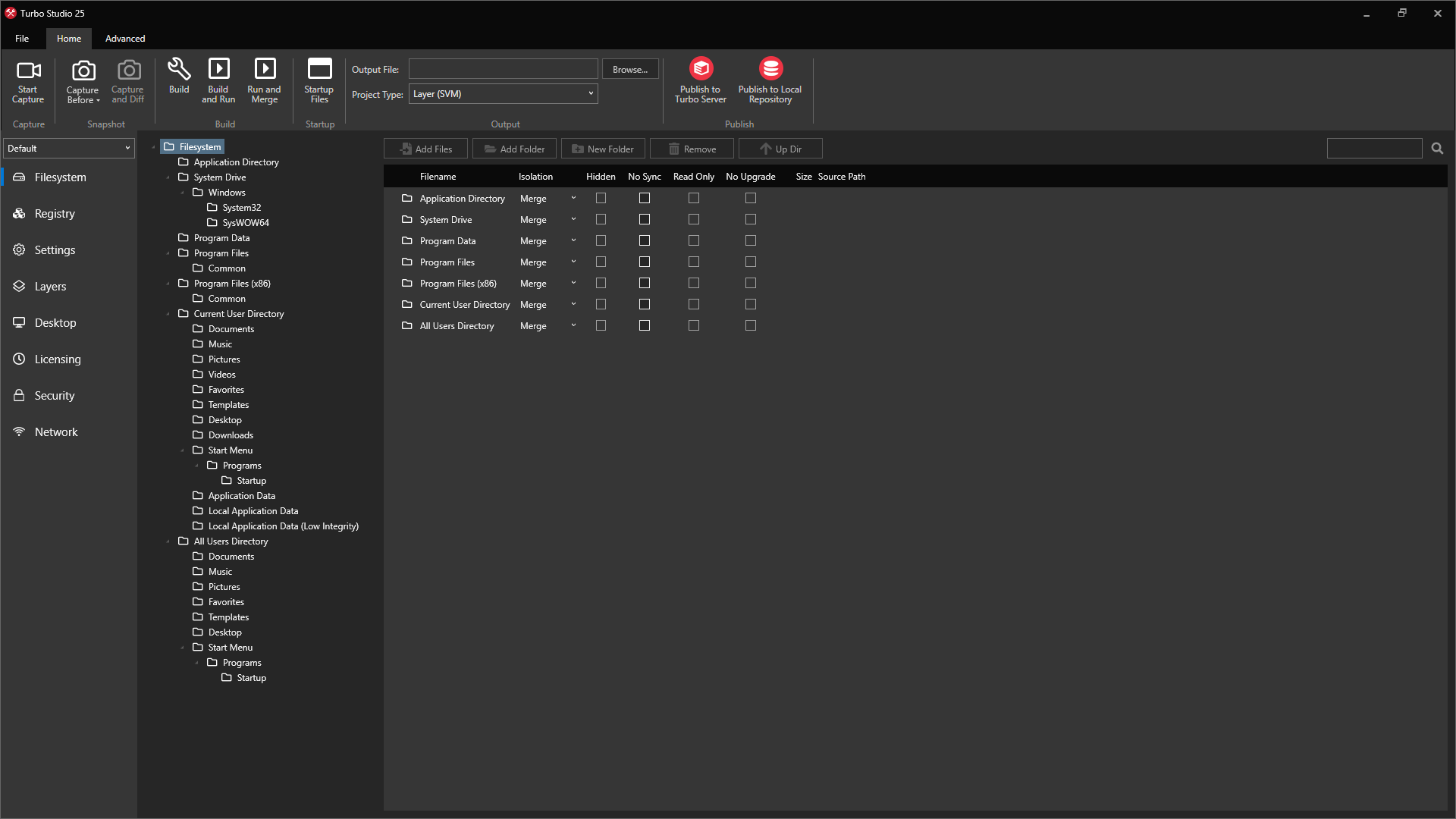The width and height of the screenshot is (1456, 819).
Task: Open the Security sidebar section
Action: (x=68, y=396)
